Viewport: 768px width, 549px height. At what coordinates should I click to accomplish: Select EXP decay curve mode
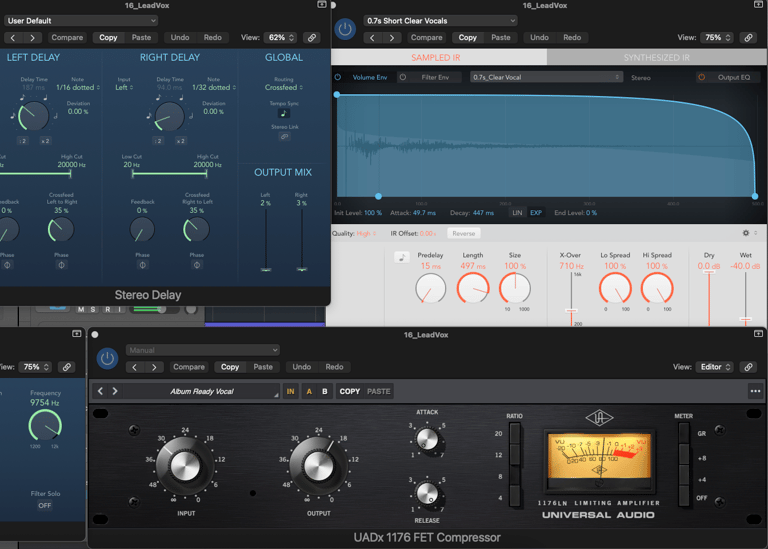536,213
